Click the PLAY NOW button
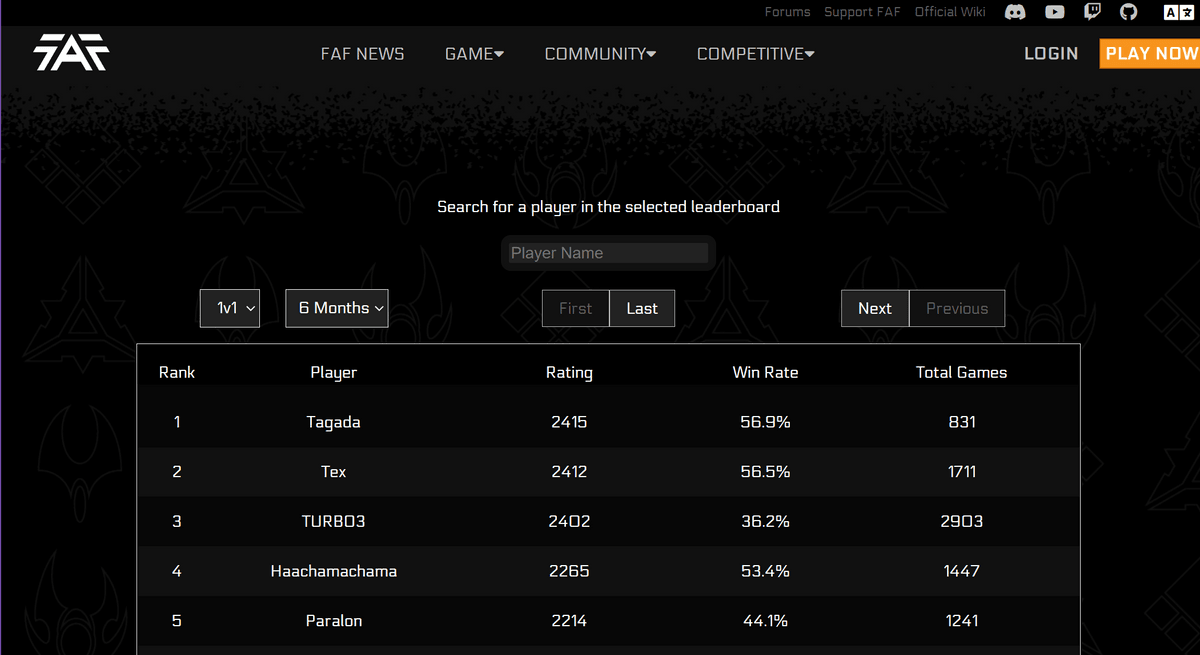1200x655 pixels. point(1150,54)
